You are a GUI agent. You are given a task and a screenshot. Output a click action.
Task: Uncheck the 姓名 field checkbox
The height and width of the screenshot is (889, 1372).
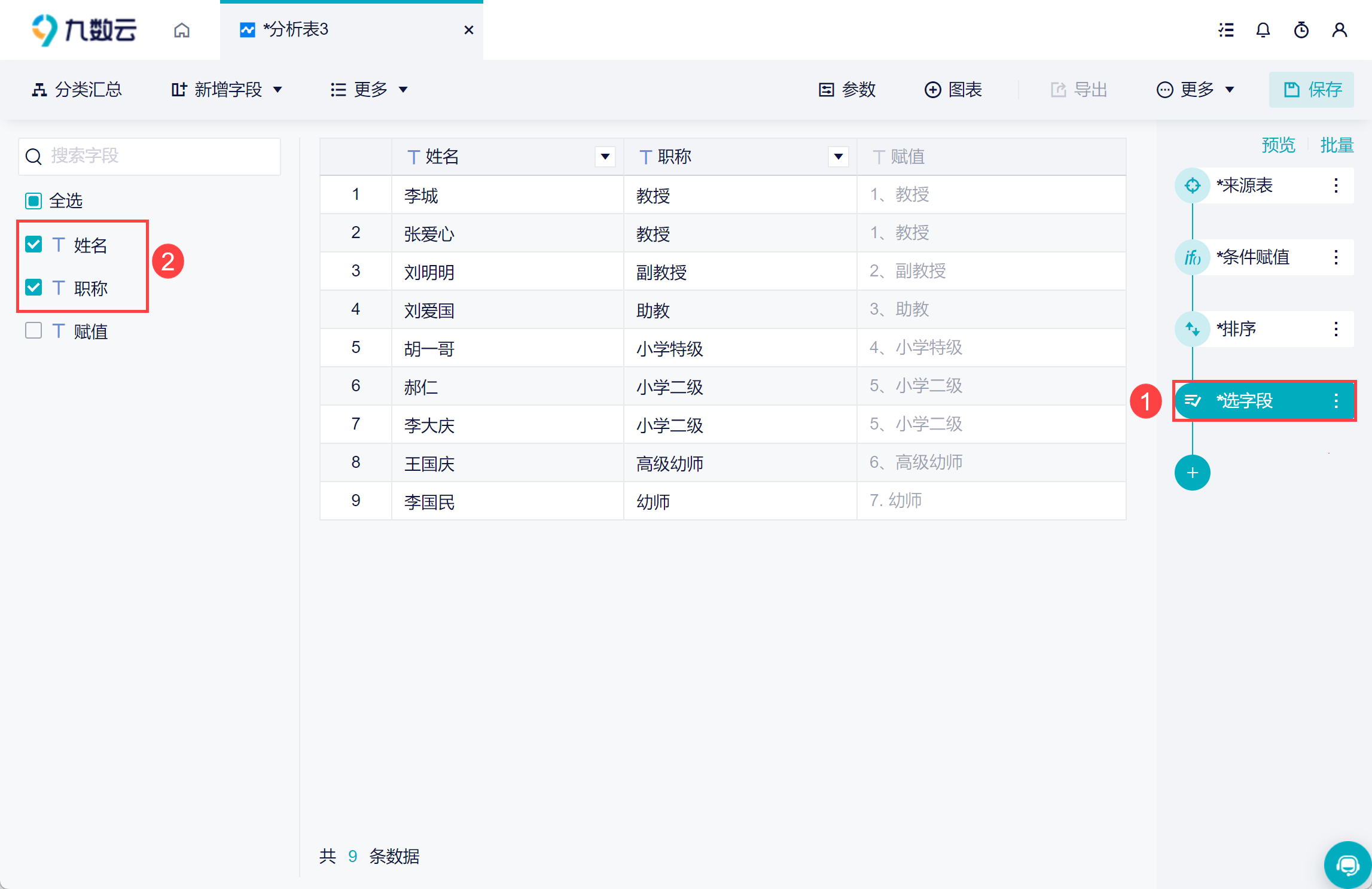click(x=33, y=244)
